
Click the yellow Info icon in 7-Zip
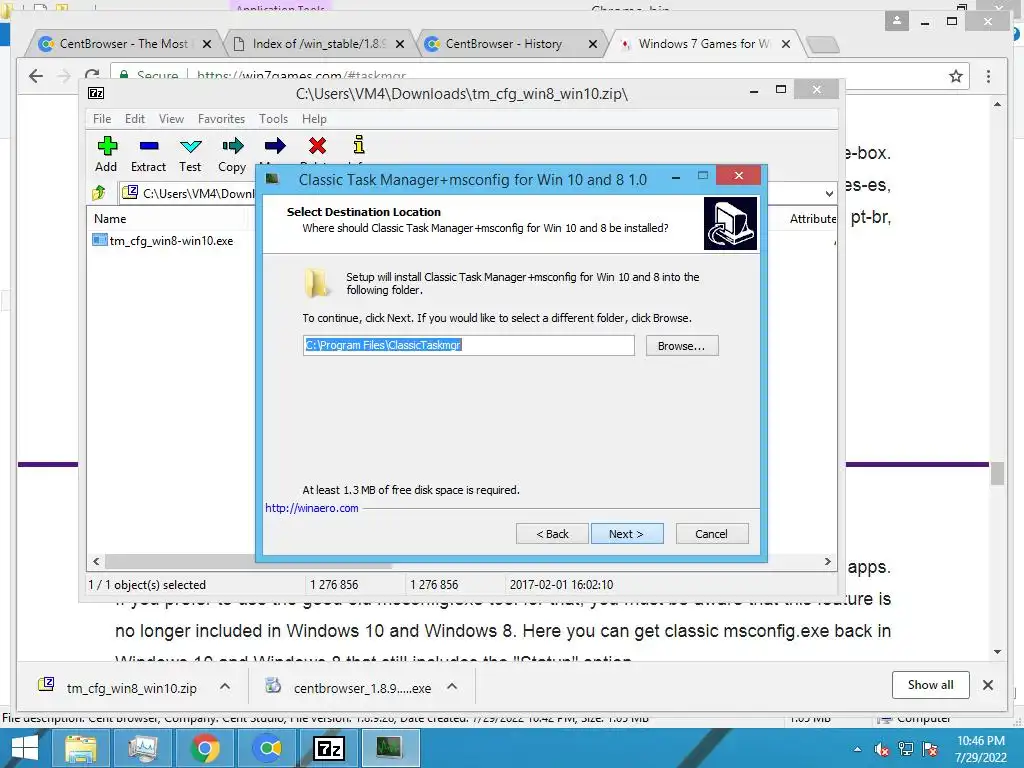[359, 144]
